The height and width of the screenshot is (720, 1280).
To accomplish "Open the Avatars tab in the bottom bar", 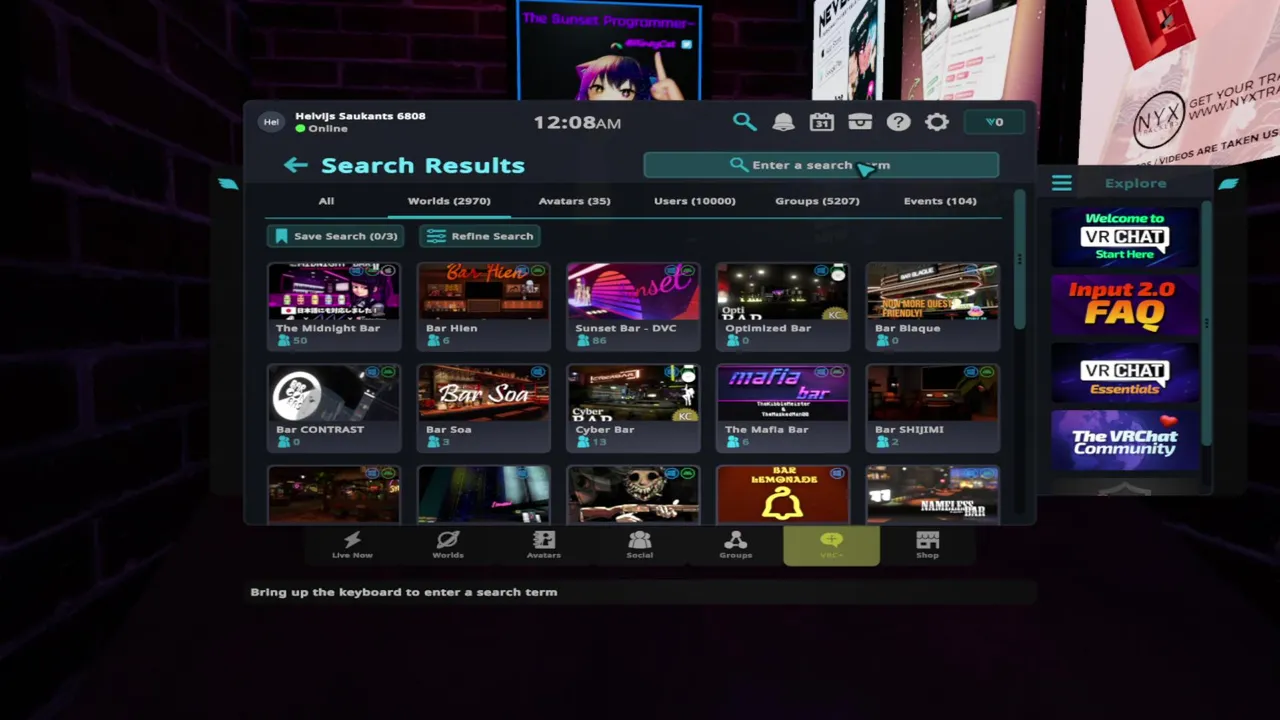I will tap(544, 546).
